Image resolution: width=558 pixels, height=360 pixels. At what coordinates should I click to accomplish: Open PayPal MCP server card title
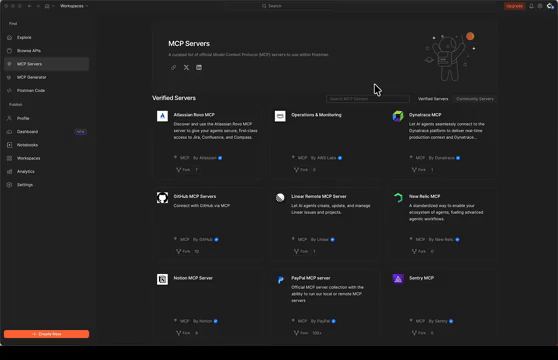311,278
